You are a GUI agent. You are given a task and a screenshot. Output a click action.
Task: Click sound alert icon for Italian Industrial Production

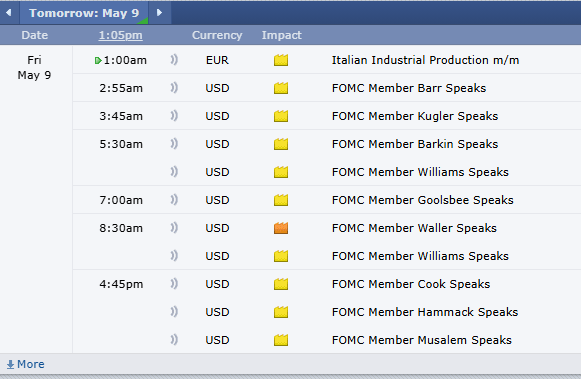click(x=174, y=60)
